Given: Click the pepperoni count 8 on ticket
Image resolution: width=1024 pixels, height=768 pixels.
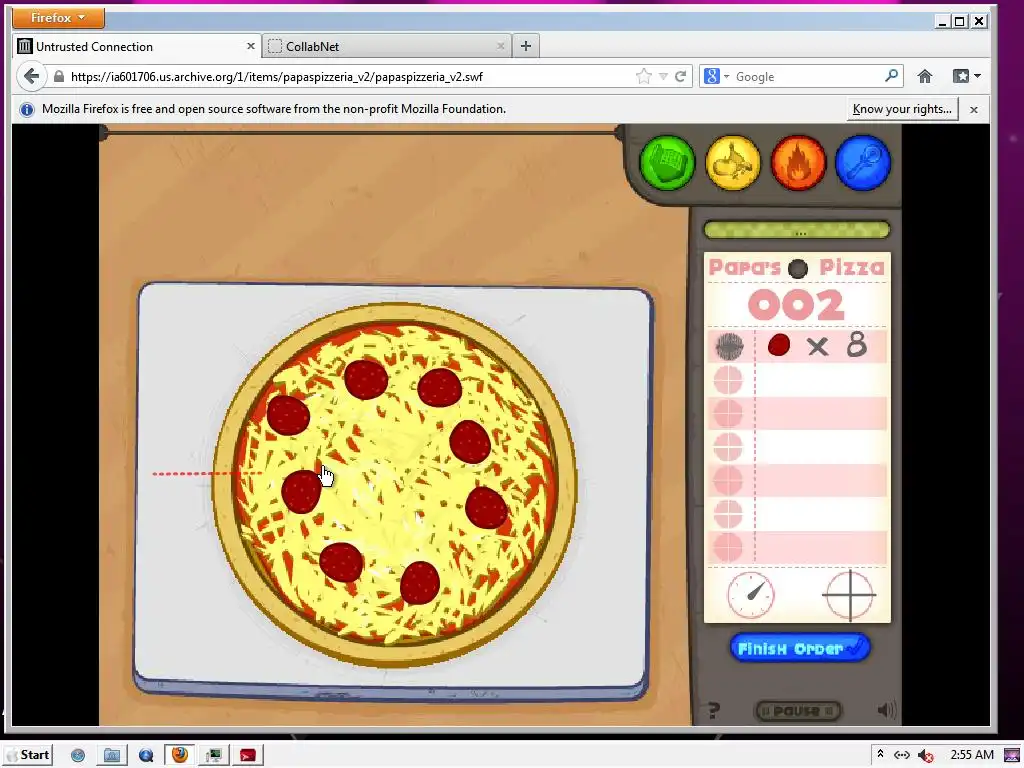Looking at the screenshot, I should (x=857, y=345).
